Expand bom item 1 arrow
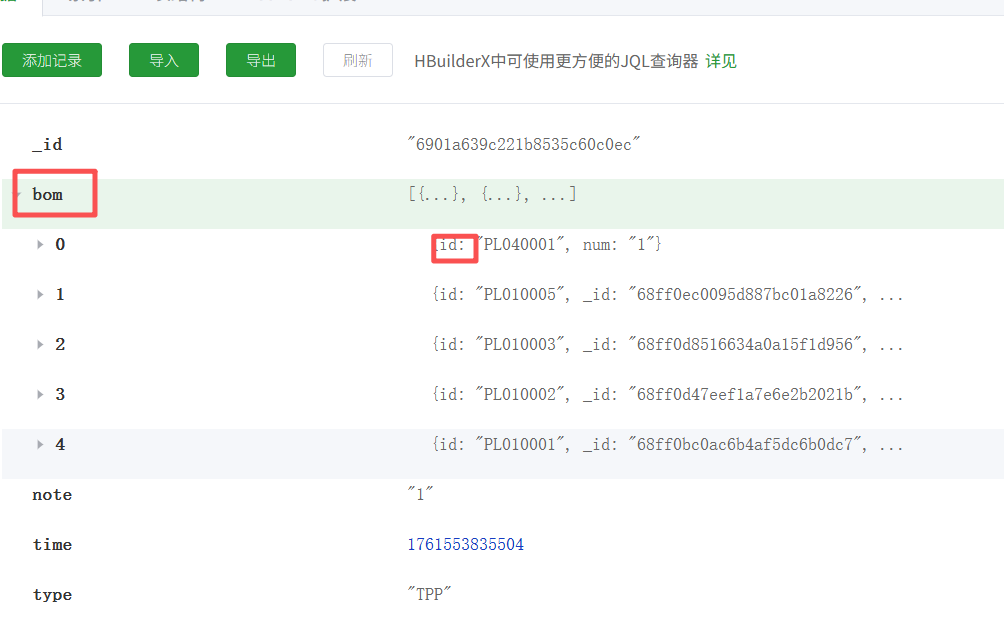This screenshot has height=626, width=1004. click(x=40, y=294)
